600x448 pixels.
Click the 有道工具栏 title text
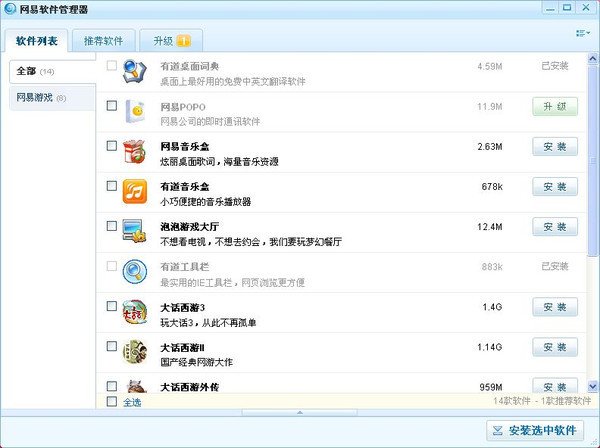click(x=184, y=267)
